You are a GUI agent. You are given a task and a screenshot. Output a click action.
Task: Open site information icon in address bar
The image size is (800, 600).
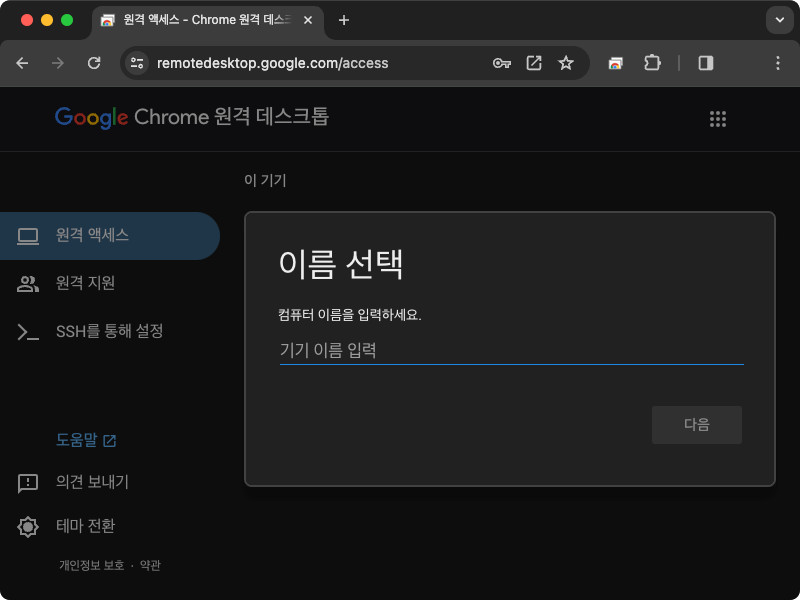click(x=137, y=63)
